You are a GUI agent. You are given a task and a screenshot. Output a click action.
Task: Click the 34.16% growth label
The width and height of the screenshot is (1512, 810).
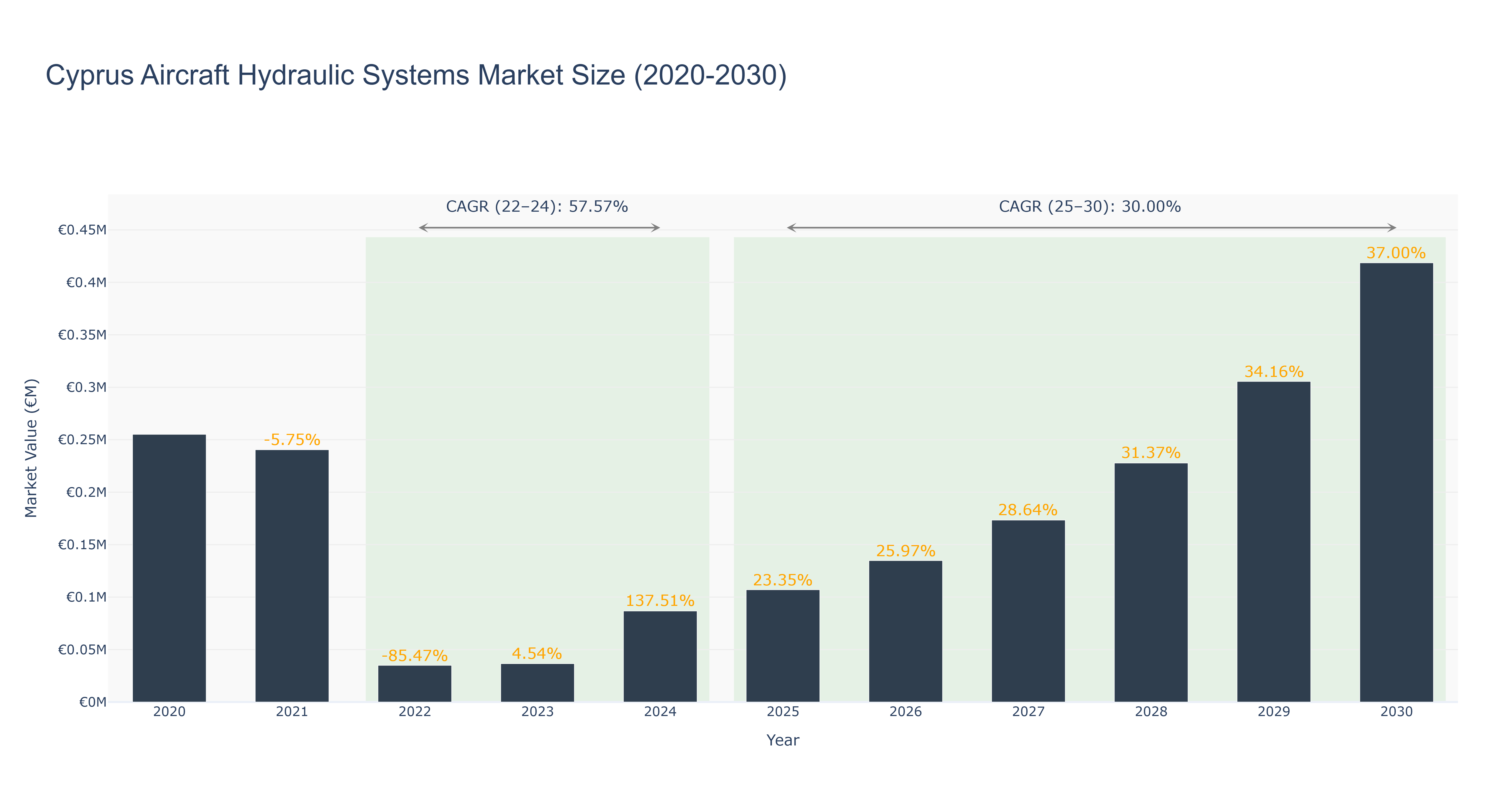[x=1273, y=372]
